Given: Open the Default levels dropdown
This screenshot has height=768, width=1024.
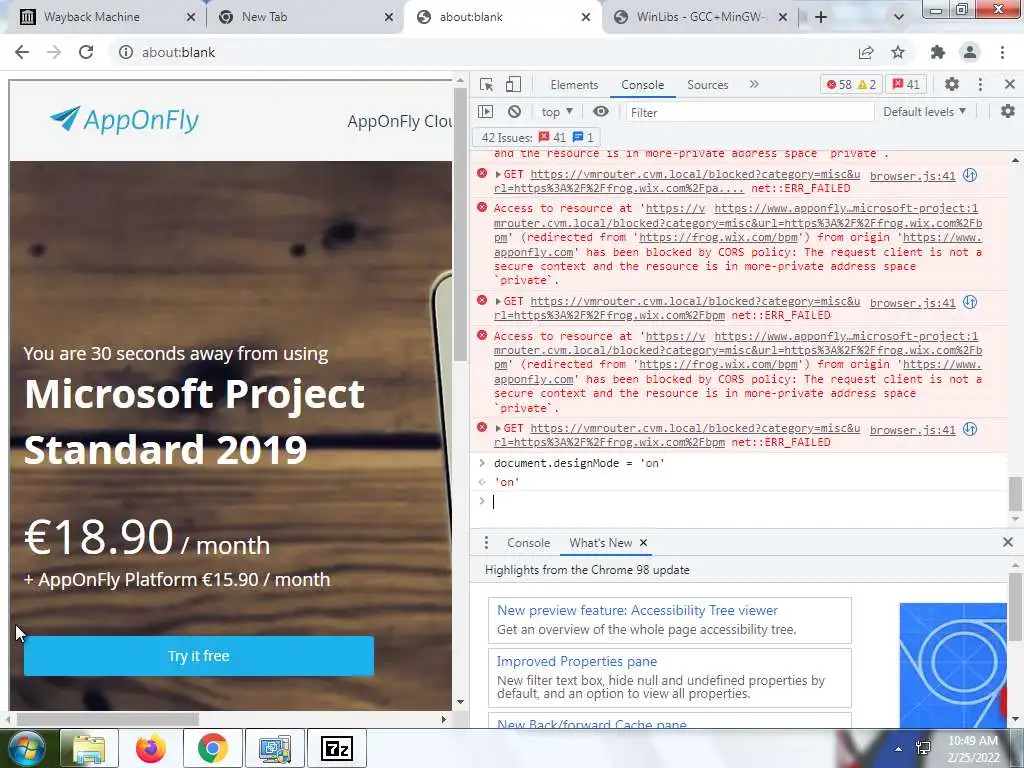Looking at the screenshot, I should point(924,112).
